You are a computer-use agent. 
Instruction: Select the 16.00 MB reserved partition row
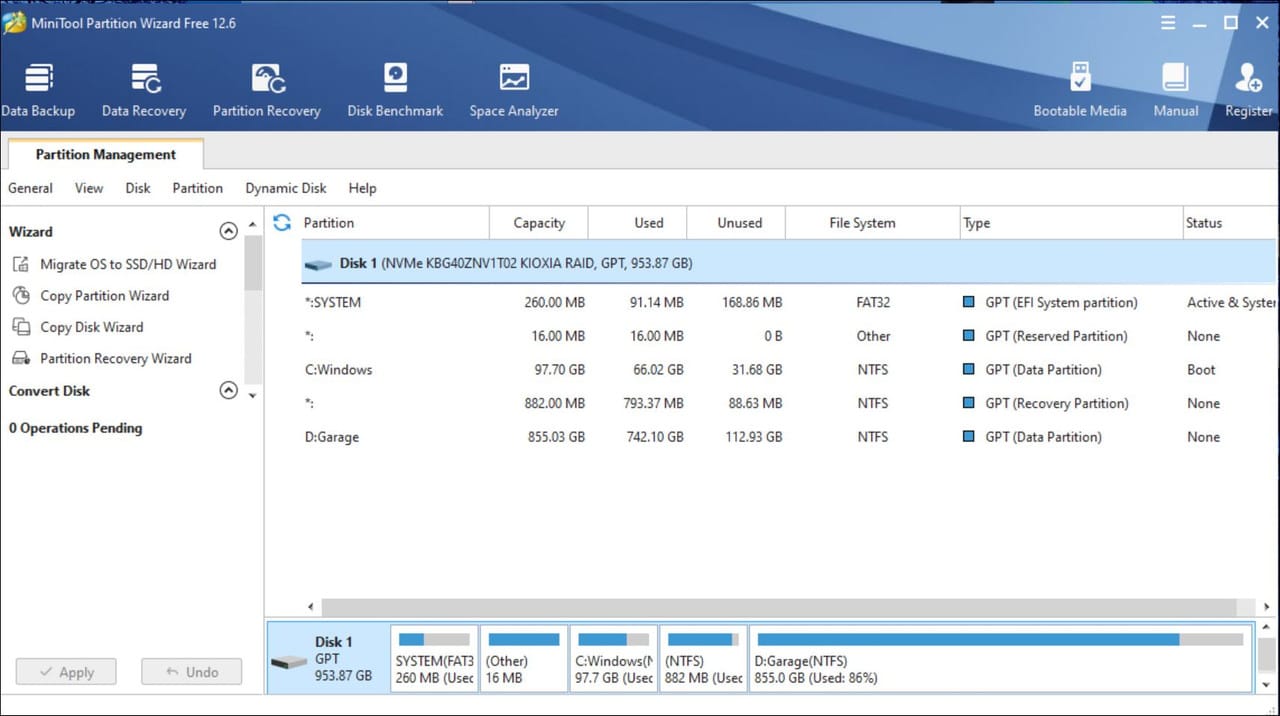[x=790, y=336]
